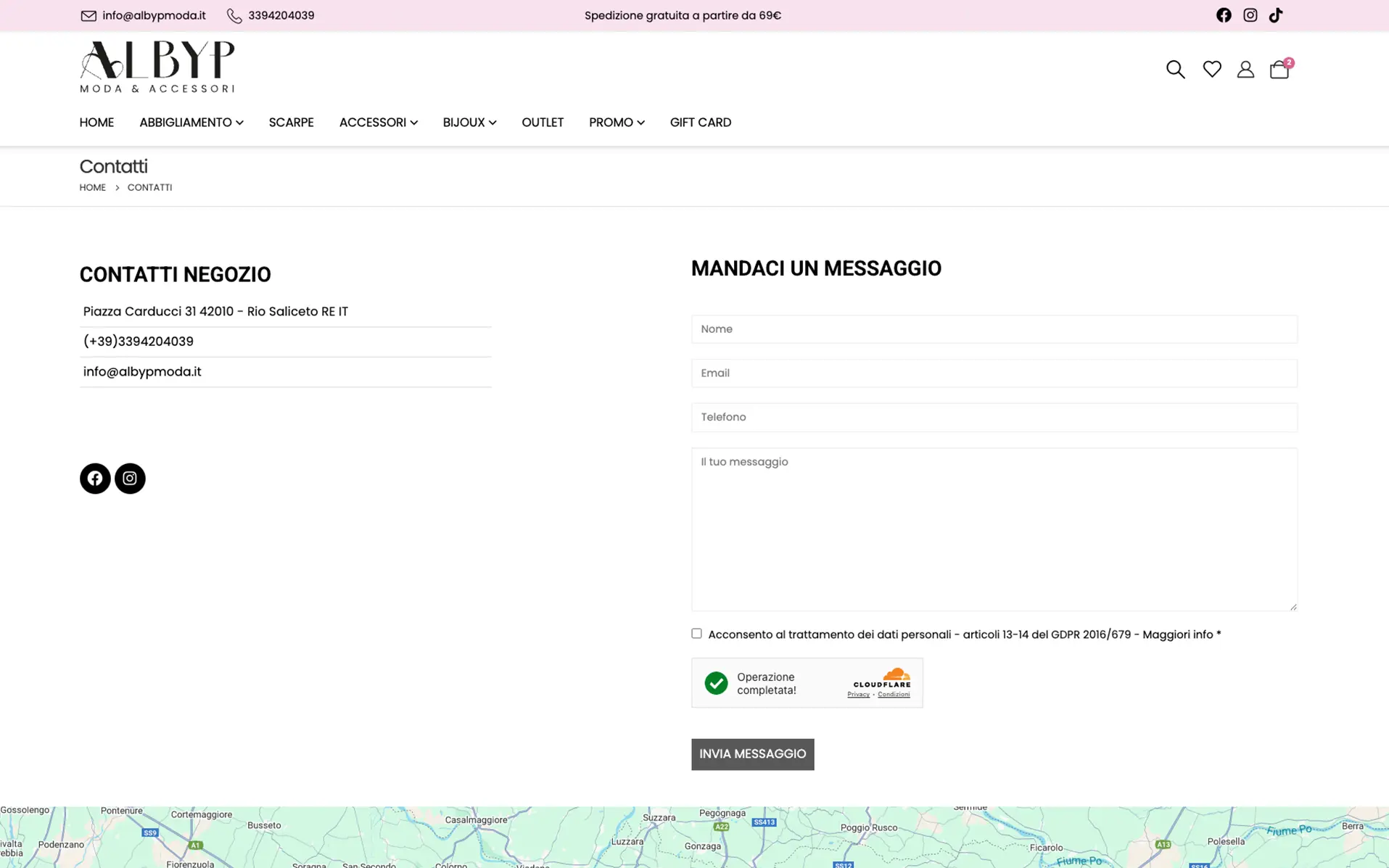Open the Gift Card menu item
Image resolution: width=1389 pixels, height=868 pixels.
click(700, 123)
